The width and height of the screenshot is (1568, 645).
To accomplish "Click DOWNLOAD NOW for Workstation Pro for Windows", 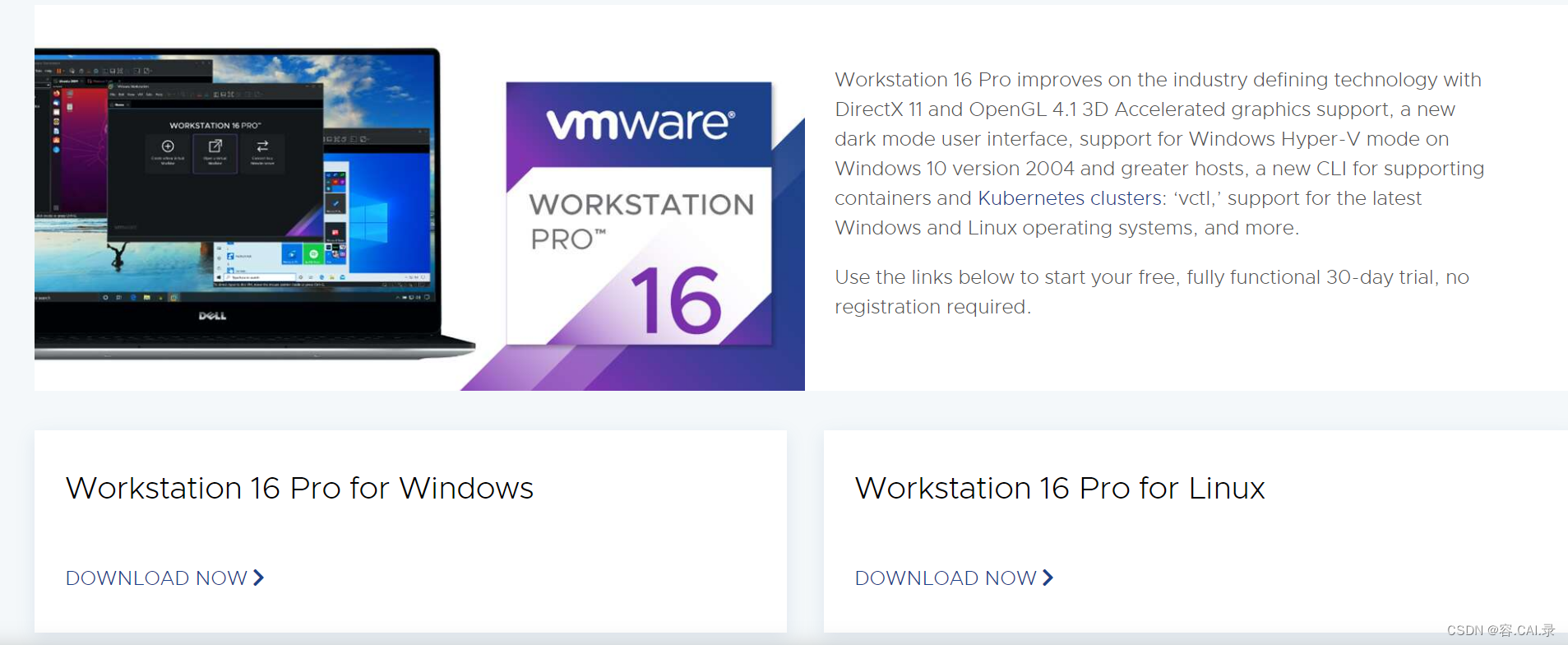I will 164,578.
